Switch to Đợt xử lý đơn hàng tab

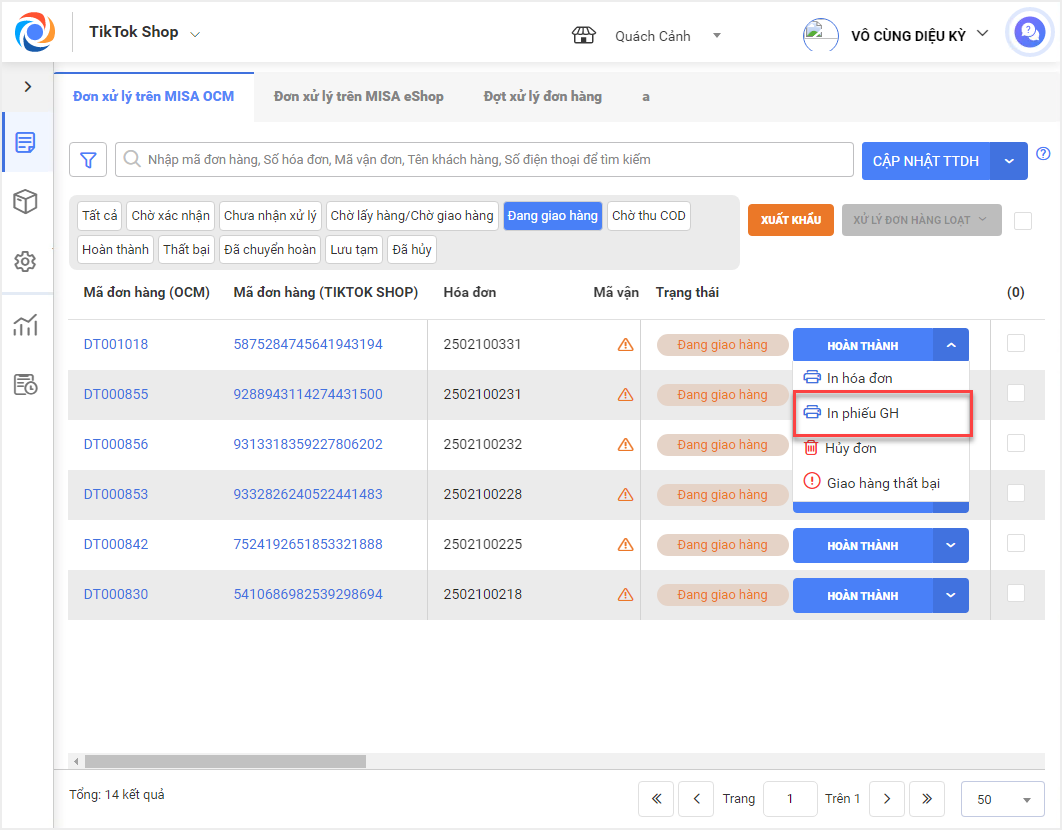click(543, 97)
